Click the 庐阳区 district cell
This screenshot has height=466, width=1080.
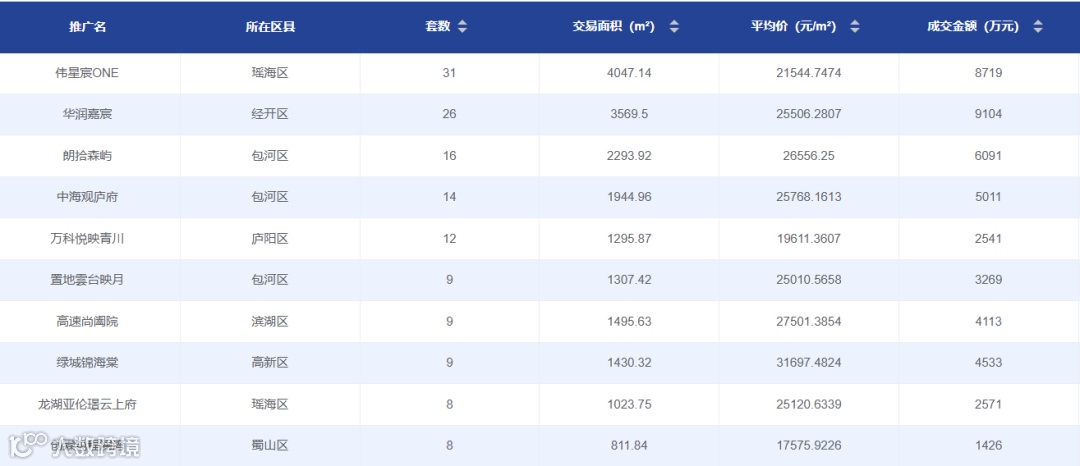[270, 239]
